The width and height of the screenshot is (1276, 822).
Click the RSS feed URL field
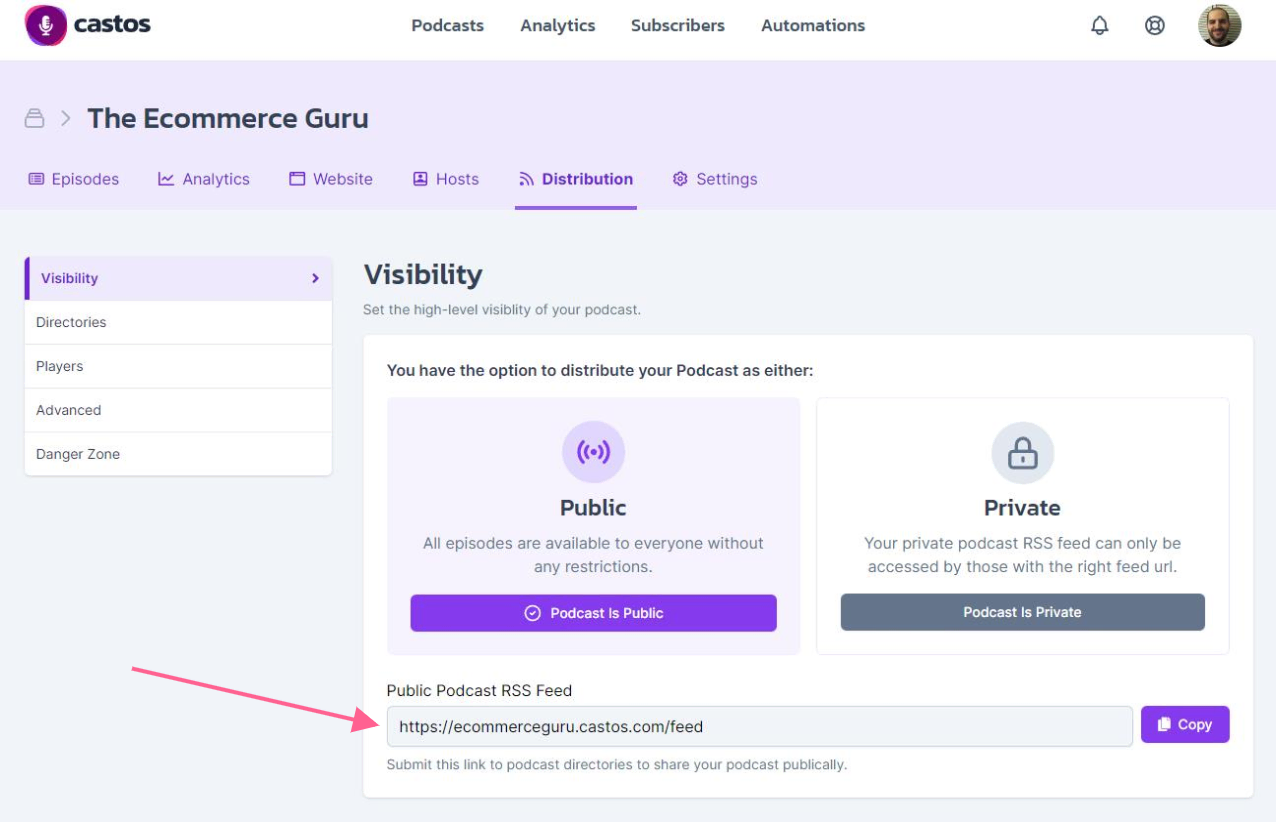[759, 727]
